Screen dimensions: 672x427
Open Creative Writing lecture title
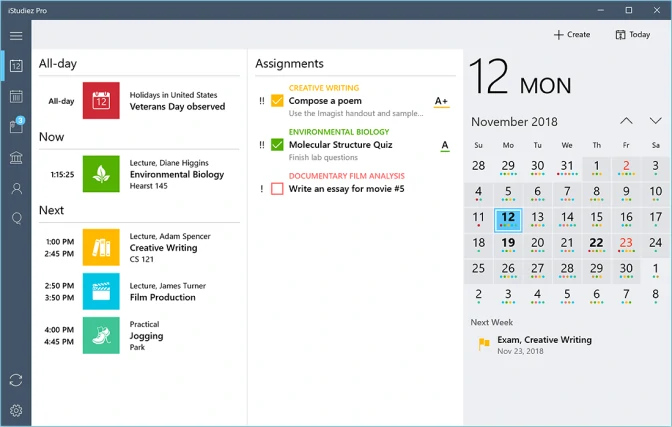[x=163, y=248]
